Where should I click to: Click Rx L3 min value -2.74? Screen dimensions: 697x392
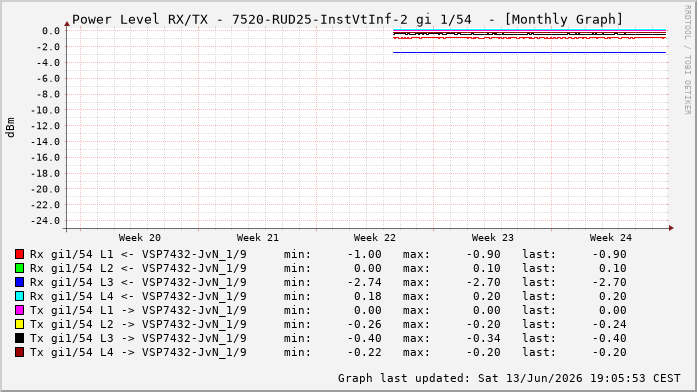point(364,282)
